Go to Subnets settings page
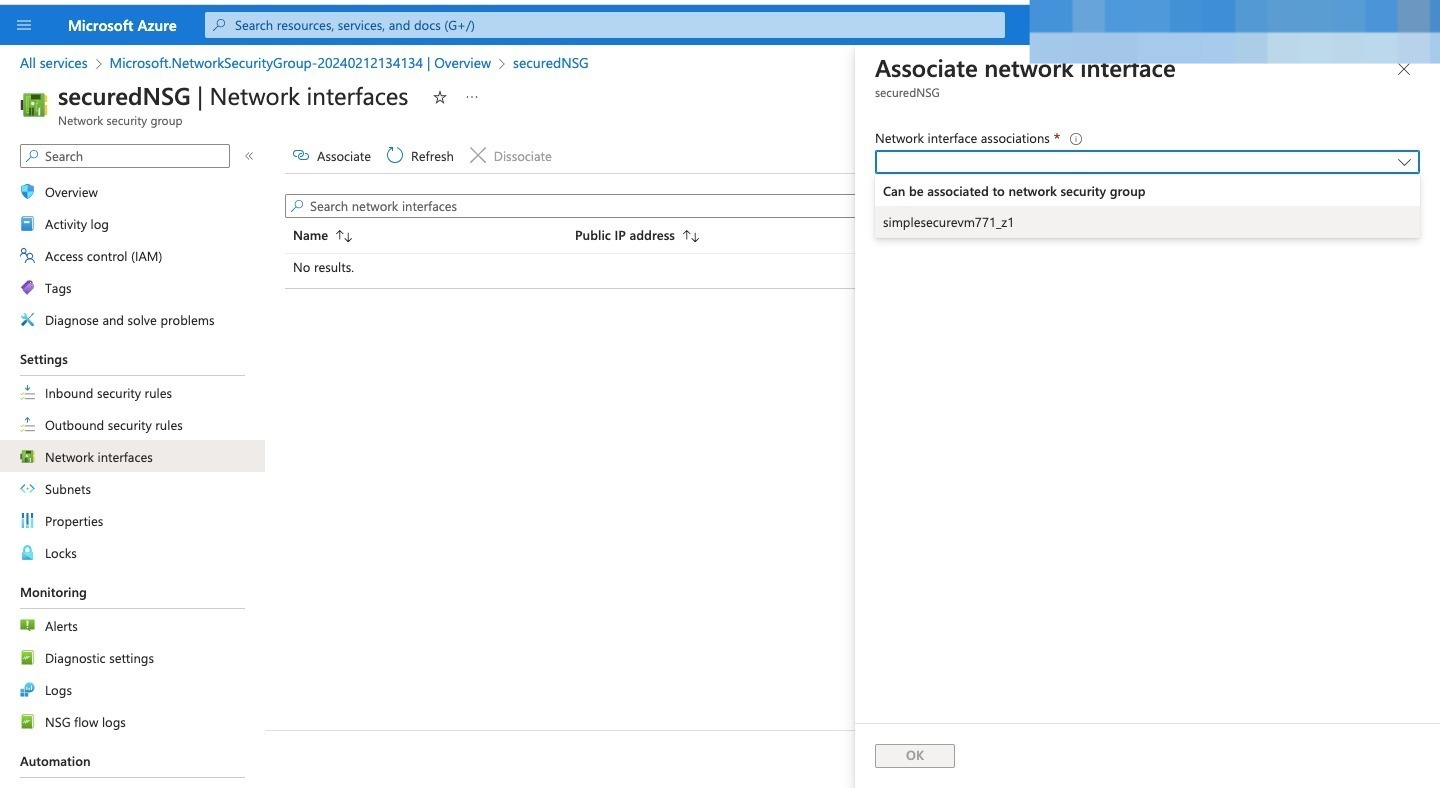 pyautogui.click(x=68, y=489)
